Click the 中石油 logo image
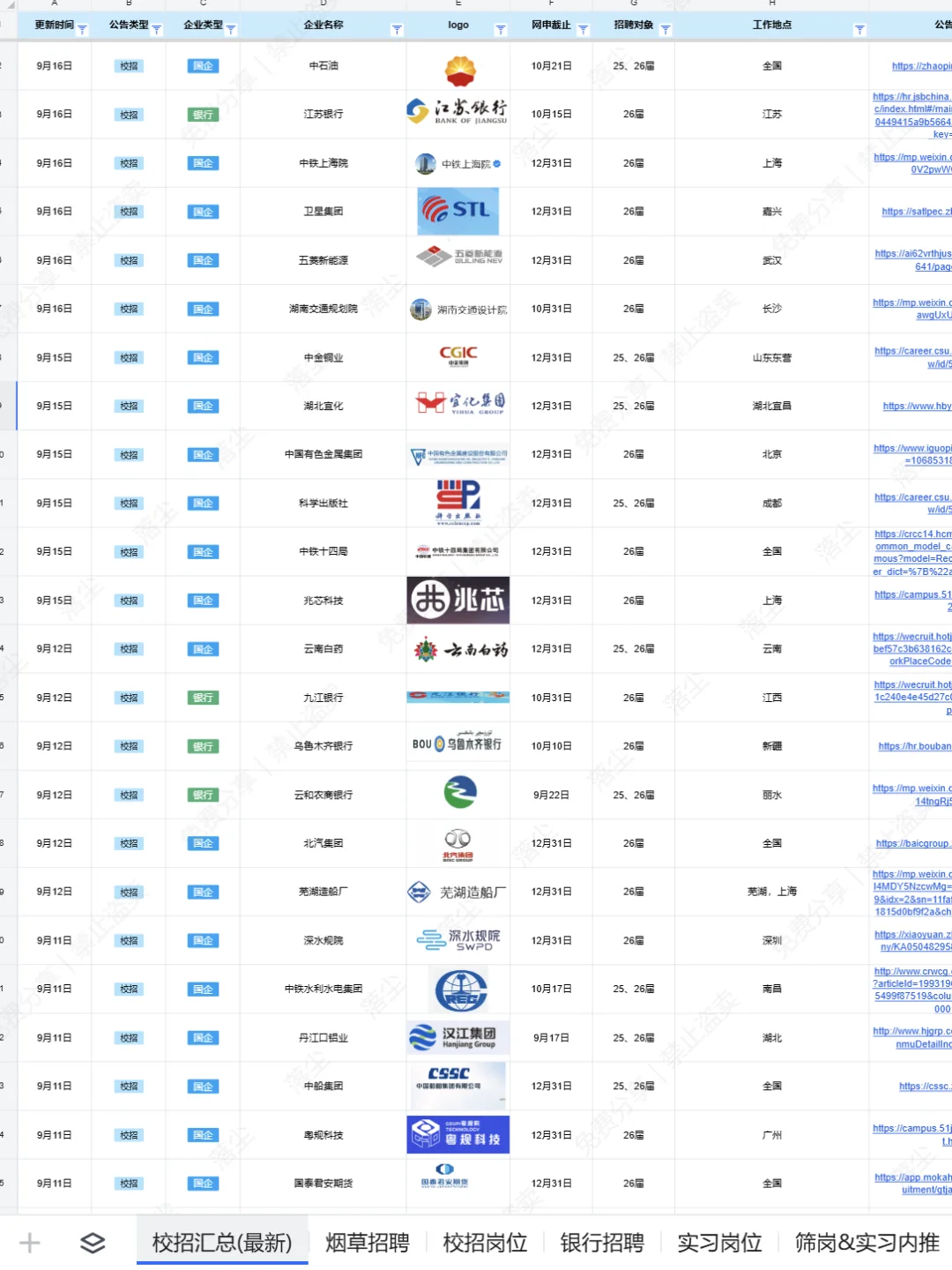Screen dimensions: 952x1270 click(x=459, y=70)
